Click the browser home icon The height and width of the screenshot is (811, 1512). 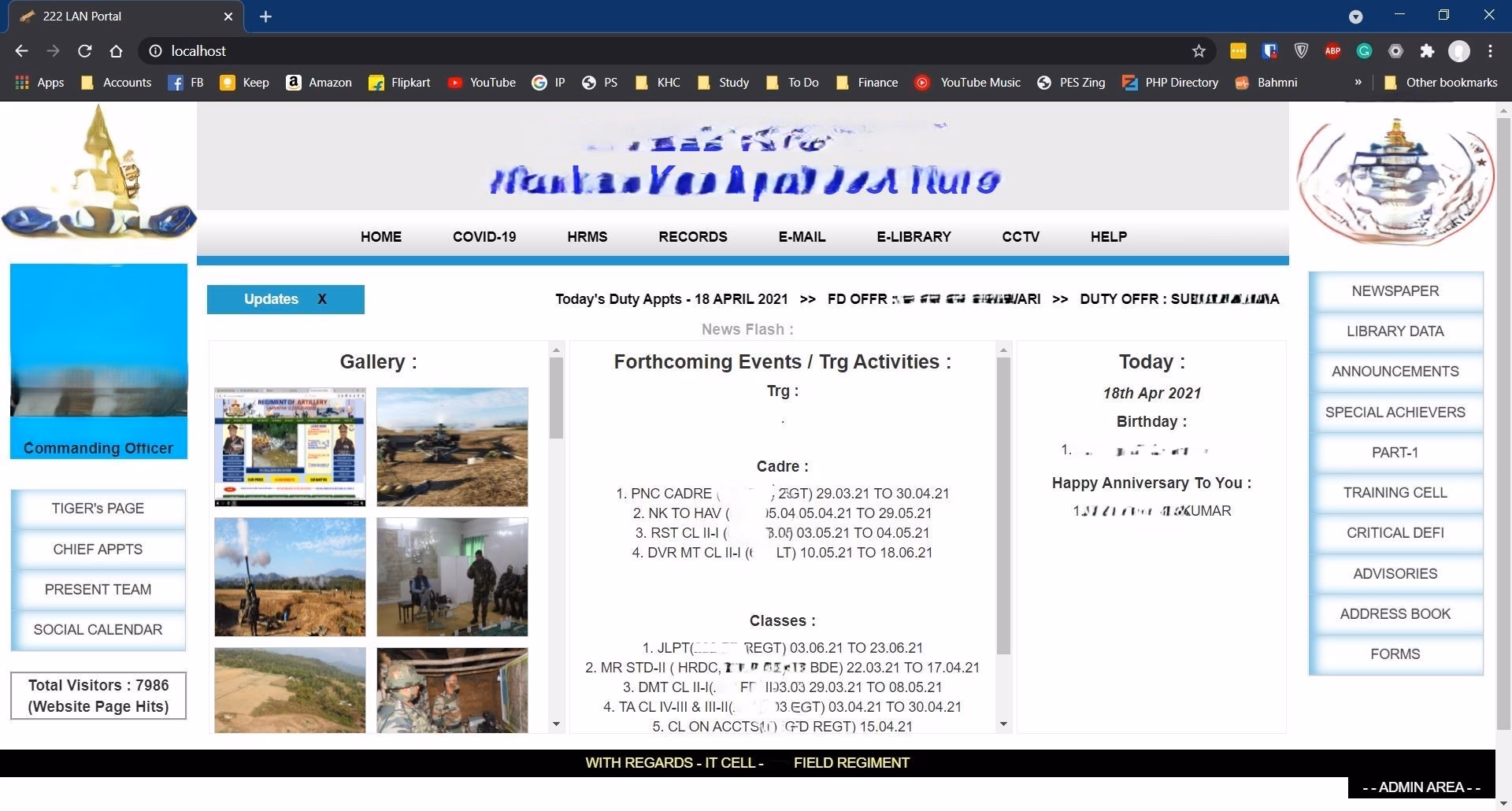116,51
